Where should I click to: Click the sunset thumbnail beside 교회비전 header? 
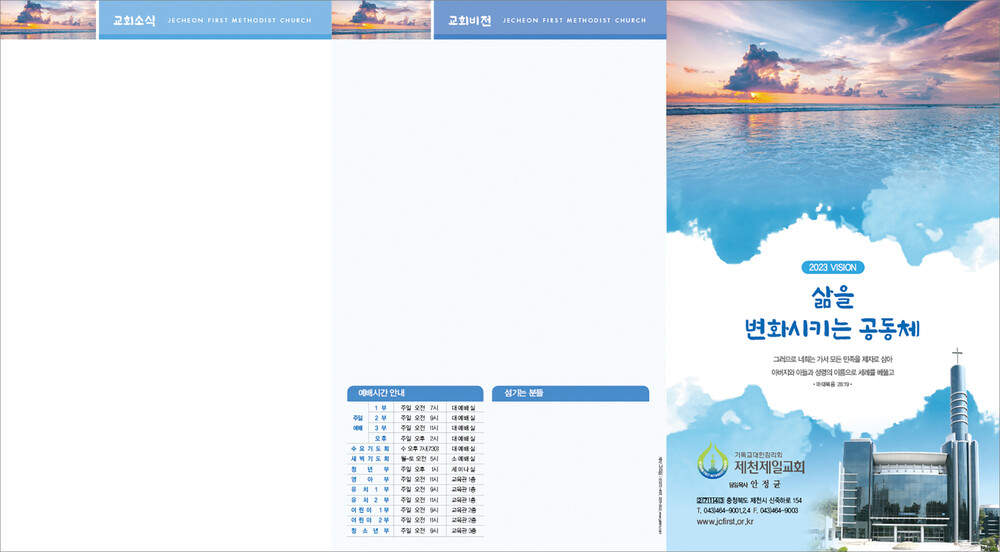click(380, 20)
